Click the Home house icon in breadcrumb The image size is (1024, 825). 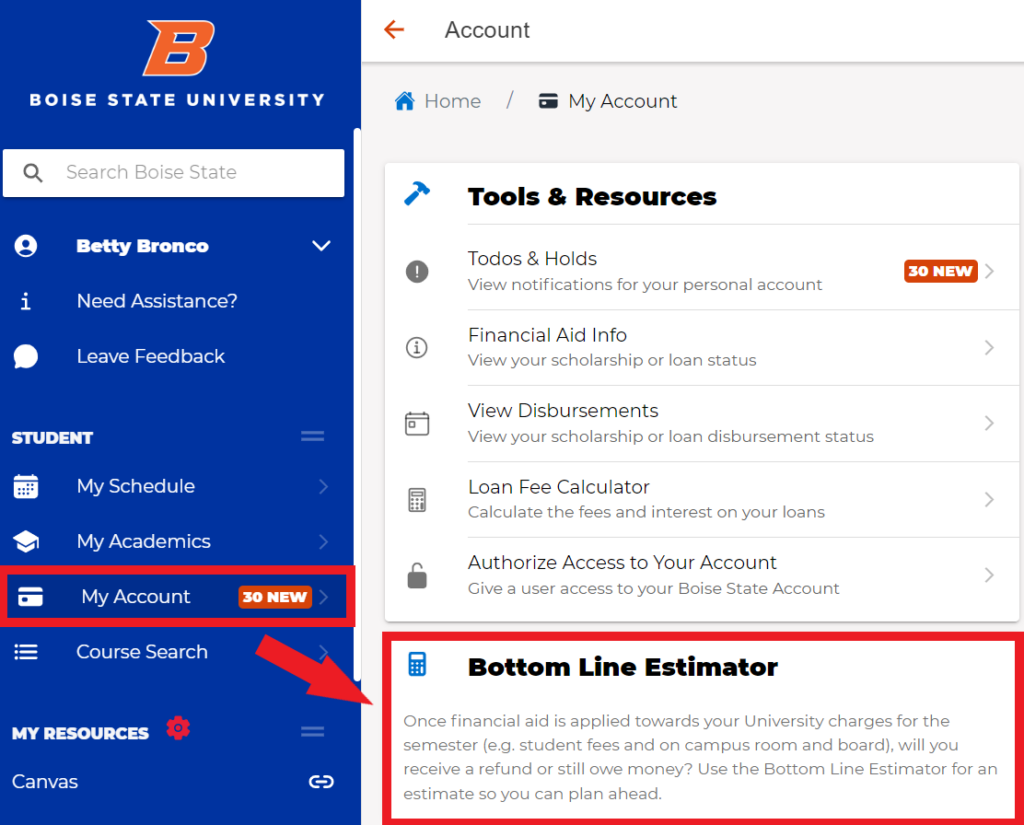405,101
